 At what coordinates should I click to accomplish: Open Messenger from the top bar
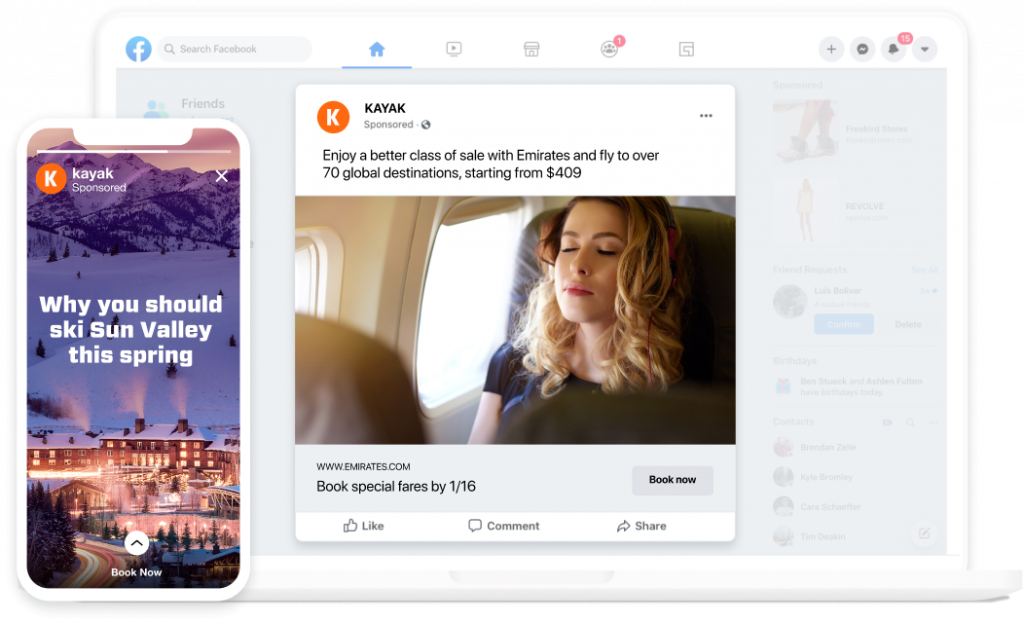(x=862, y=49)
